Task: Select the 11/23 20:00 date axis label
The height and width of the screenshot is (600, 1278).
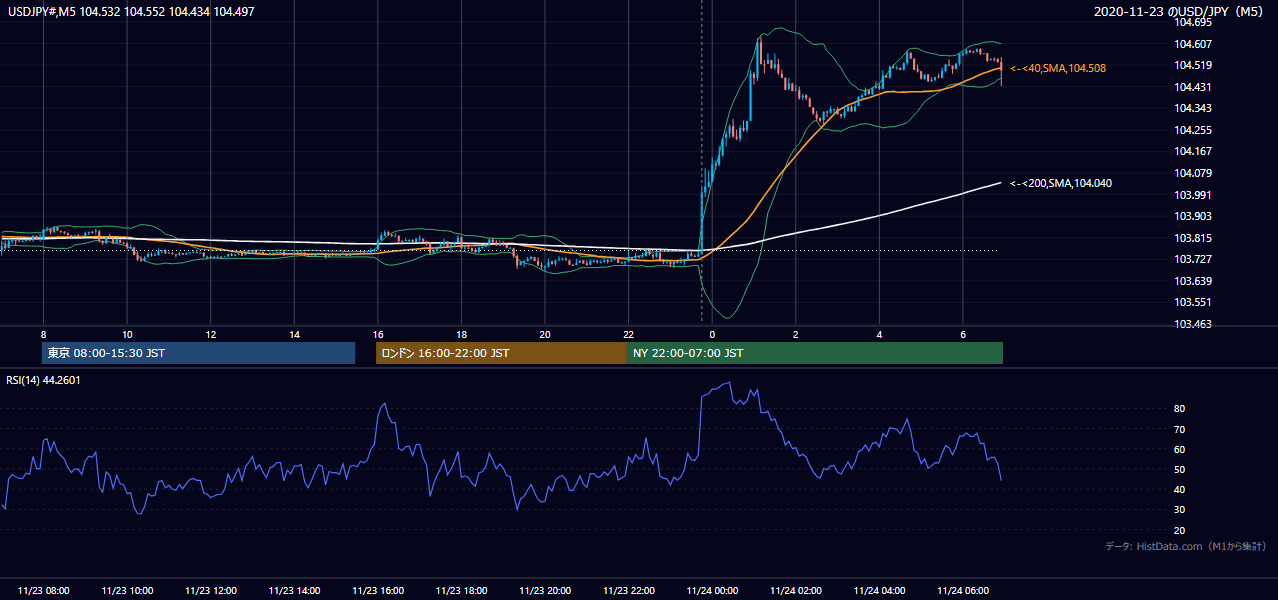Action: click(545, 591)
